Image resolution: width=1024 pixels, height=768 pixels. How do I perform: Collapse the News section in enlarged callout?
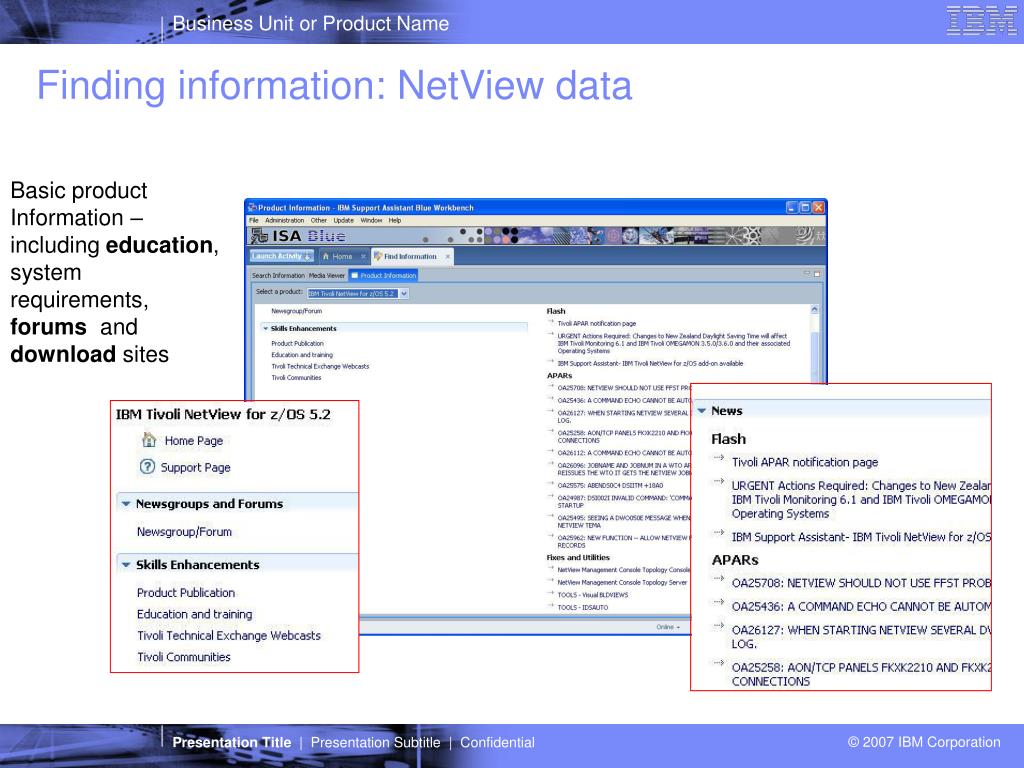click(702, 411)
